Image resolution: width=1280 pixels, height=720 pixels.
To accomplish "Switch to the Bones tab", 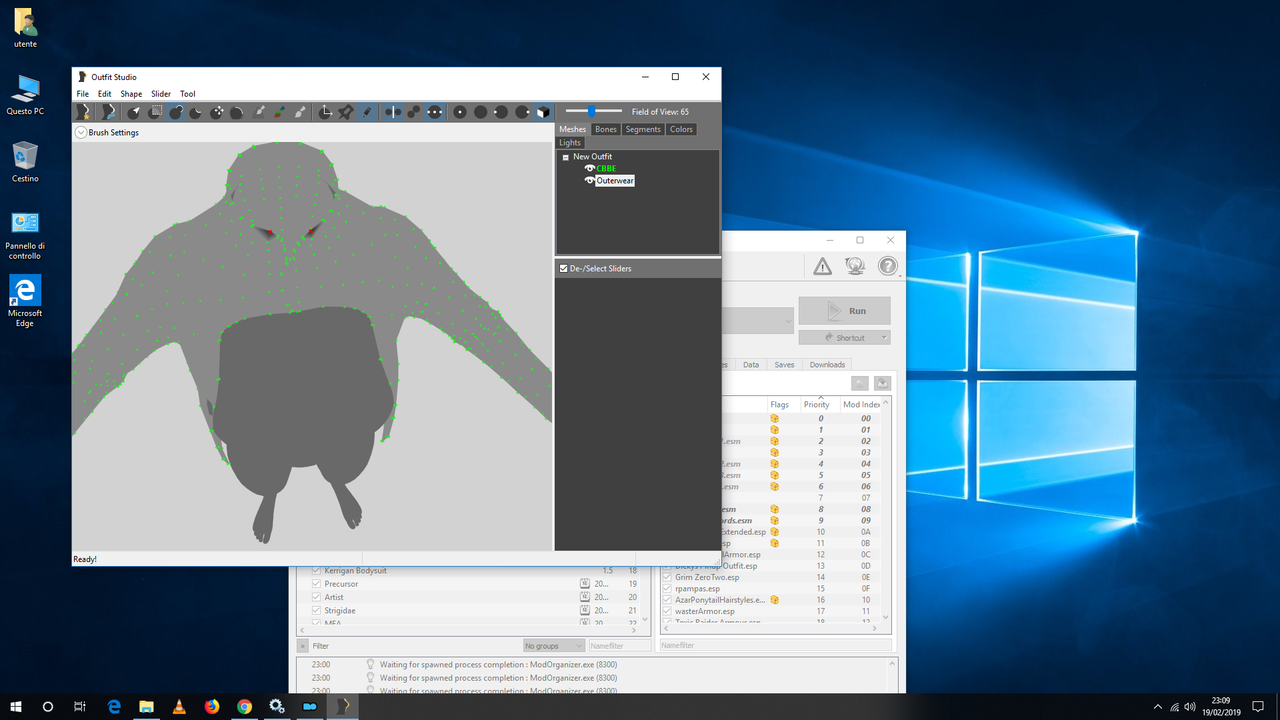I will tap(606, 129).
